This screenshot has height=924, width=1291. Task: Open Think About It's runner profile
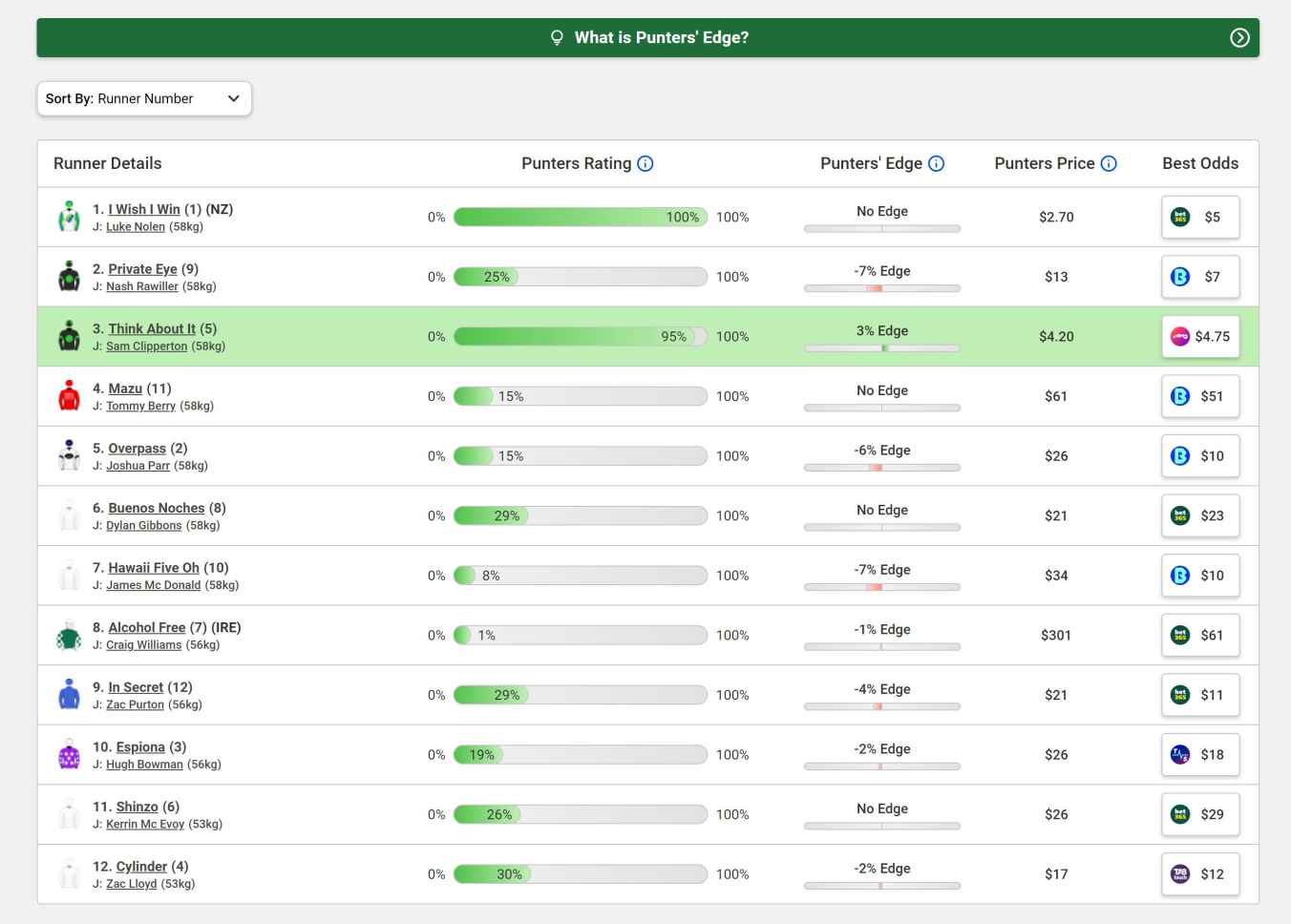(x=151, y=328)
